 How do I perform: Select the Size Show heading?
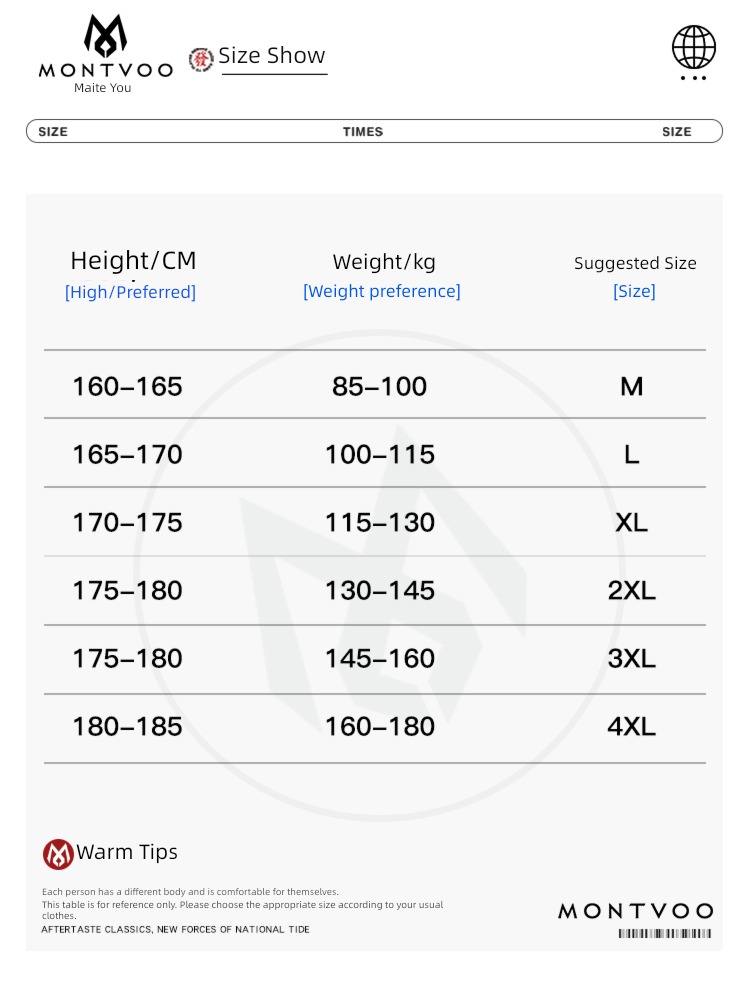[x=272, y=55]
